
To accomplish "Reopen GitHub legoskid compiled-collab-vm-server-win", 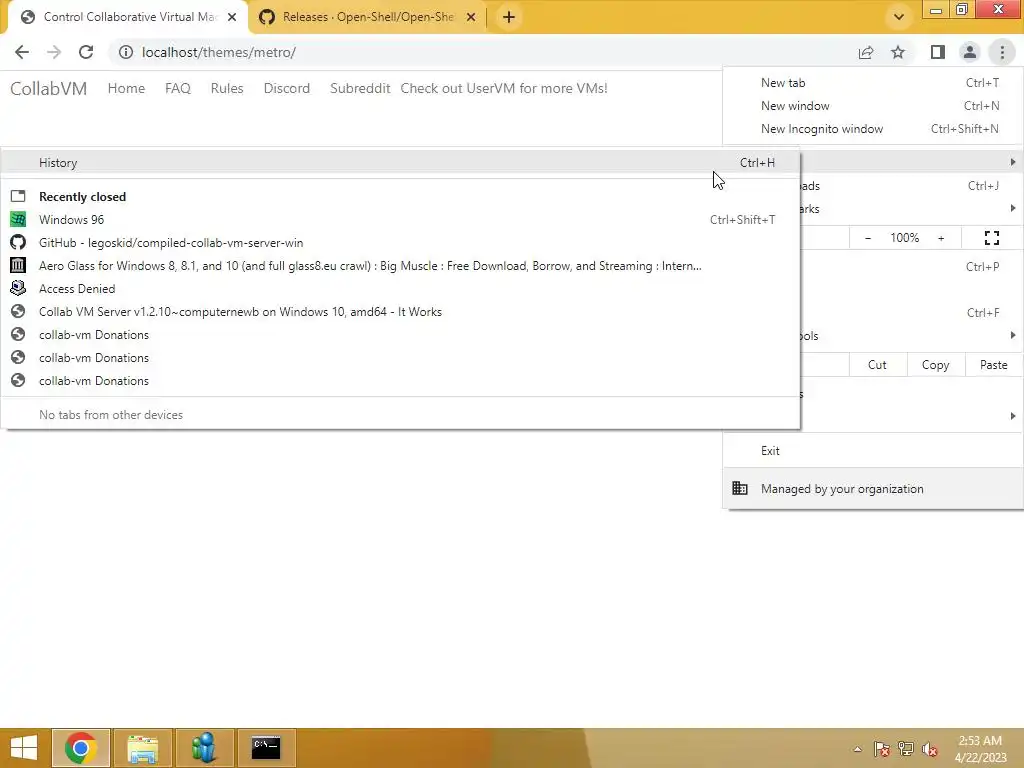I will click(x=400, y=243).
